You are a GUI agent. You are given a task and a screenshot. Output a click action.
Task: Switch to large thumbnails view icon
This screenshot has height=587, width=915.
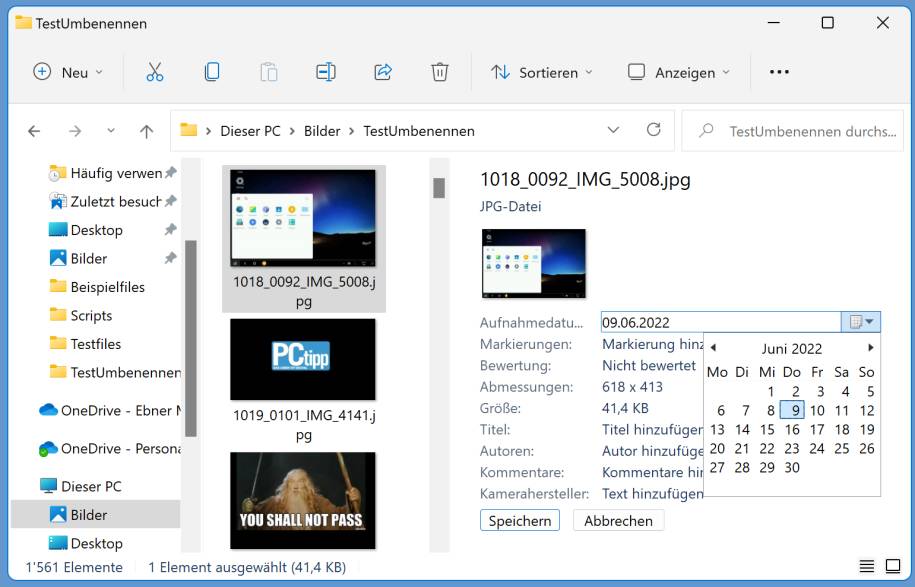(891, 567)
